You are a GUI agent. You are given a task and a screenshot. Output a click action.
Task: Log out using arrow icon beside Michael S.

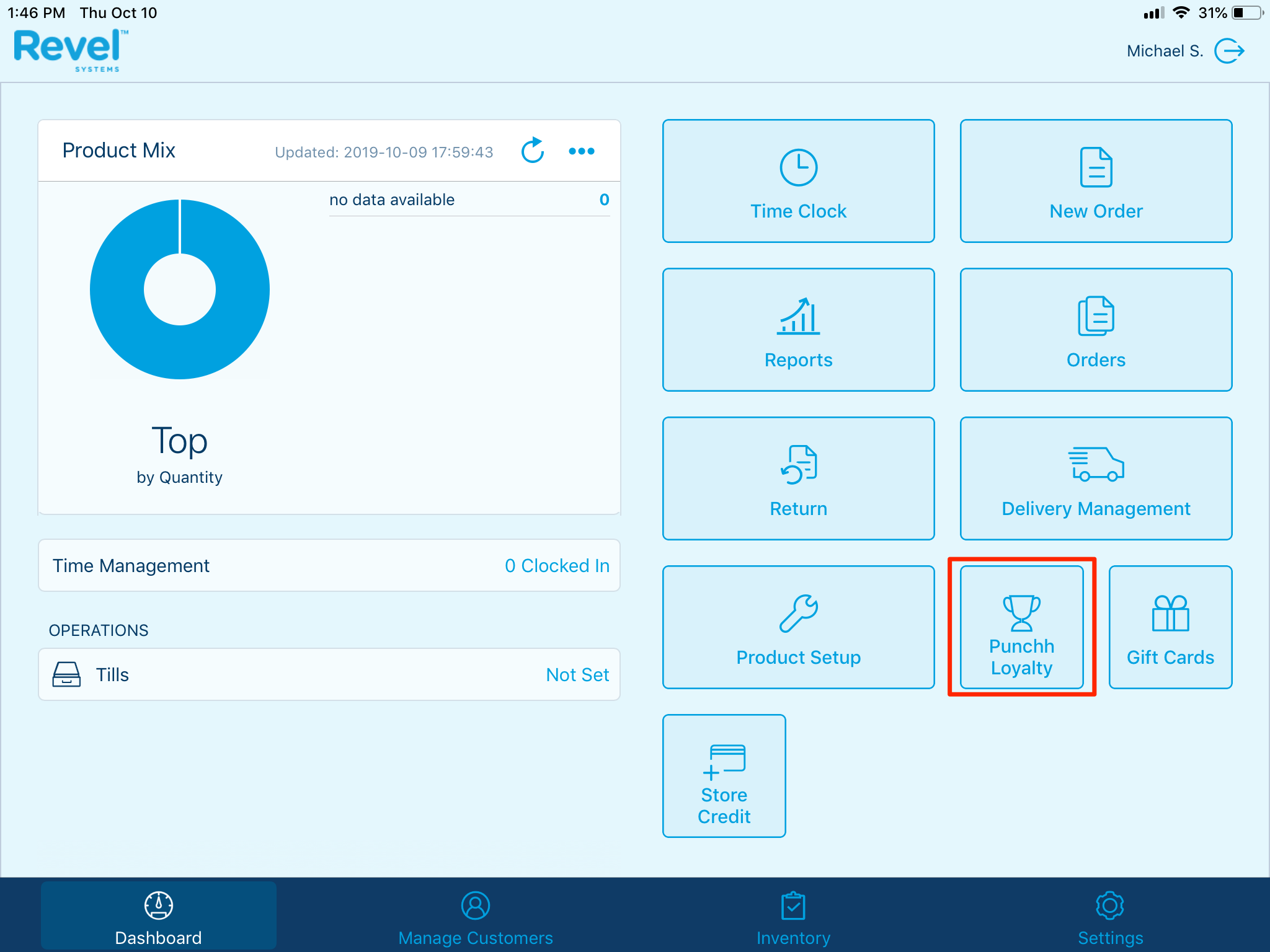(1229, 51)
